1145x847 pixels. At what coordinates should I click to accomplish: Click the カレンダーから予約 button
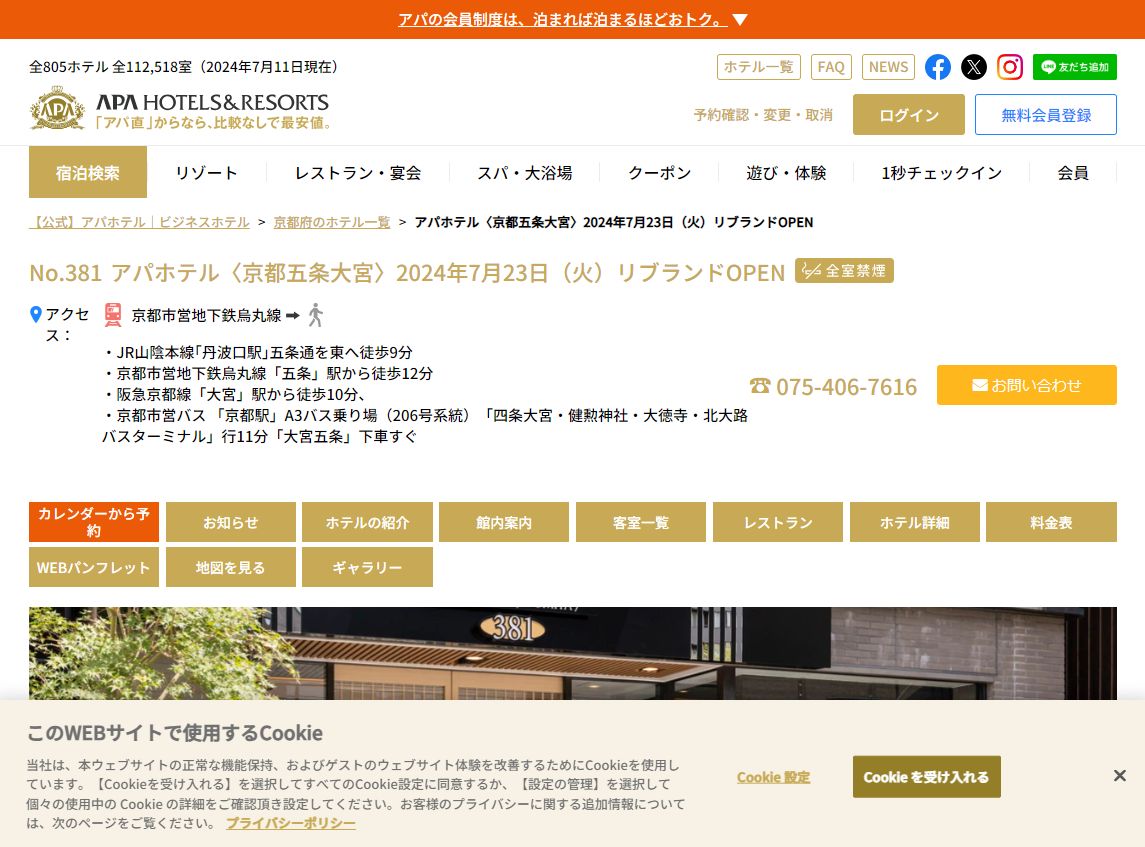(94, 522)
